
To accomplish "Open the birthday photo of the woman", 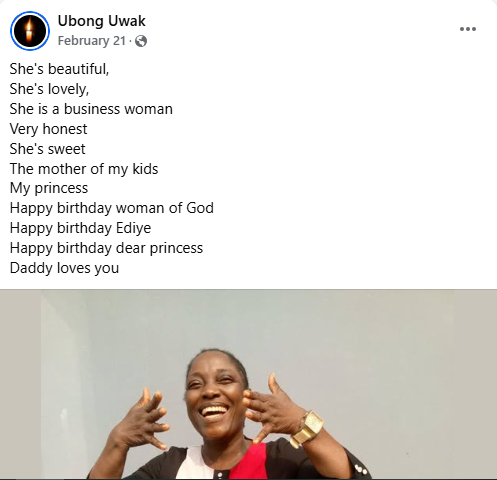I will (x=247, y=384).
